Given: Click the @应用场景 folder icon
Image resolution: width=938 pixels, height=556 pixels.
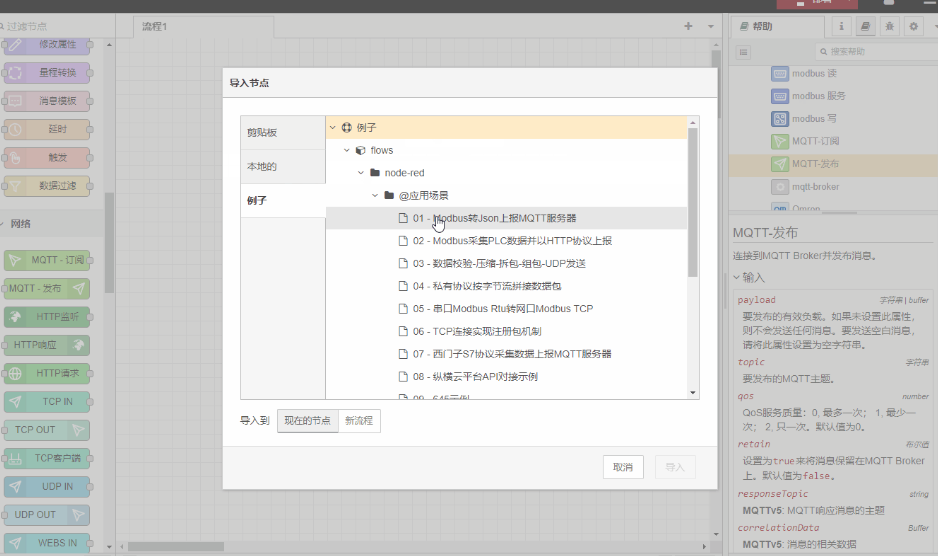Looking at the screenshot, I should 389,195.
